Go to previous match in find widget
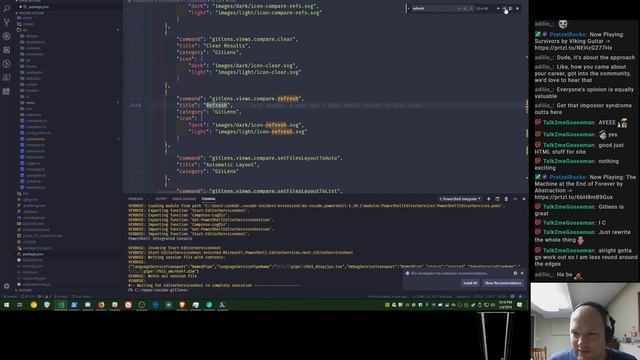The width and height of the screenshot is (640, 360). click(498, 9)
